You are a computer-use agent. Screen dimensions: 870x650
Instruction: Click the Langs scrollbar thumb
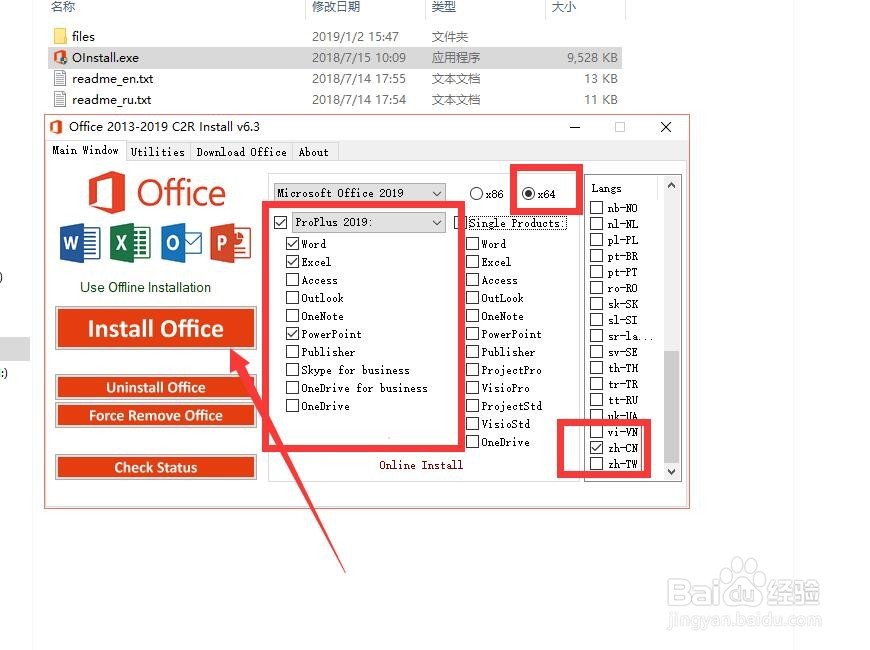pos(671,406)
